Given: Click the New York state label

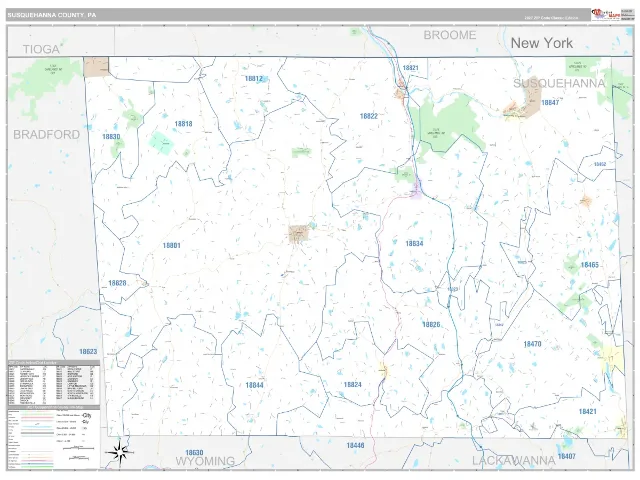Looking at the screenshot, I should point(541,43).
